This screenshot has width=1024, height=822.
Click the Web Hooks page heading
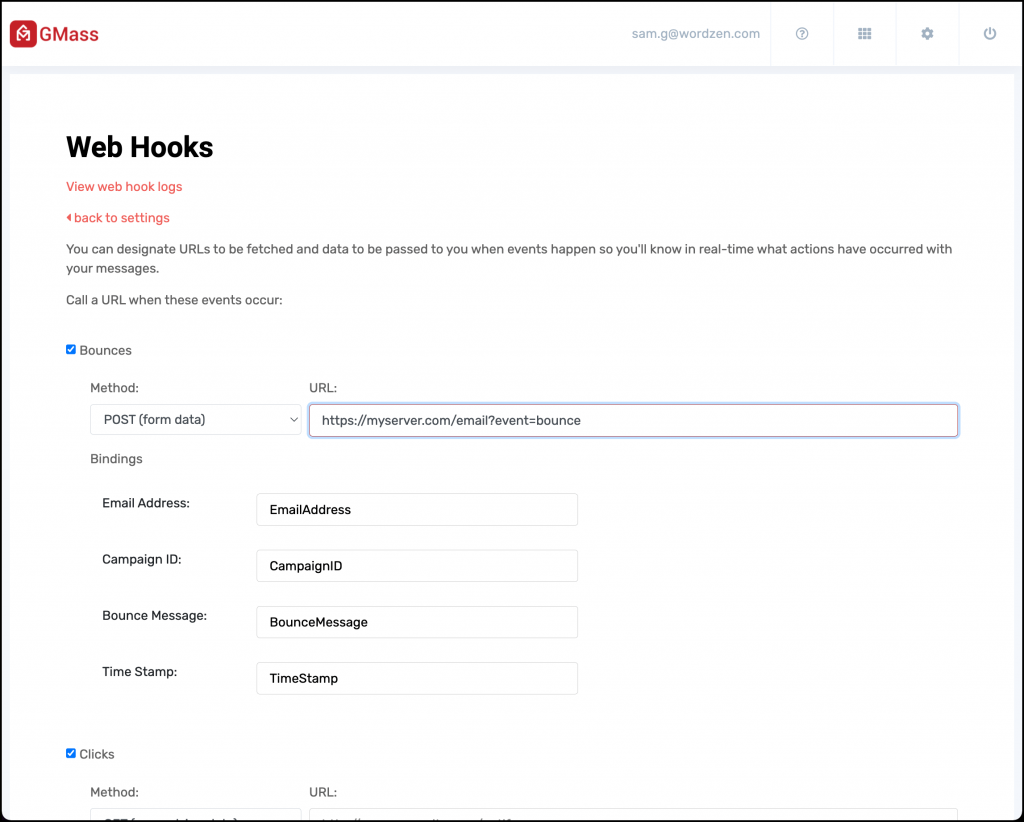coord(139,147)
